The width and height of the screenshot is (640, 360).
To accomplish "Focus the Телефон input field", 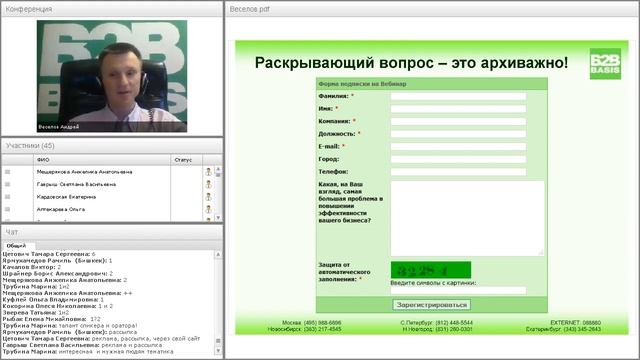I will click(x=458, y=172).
